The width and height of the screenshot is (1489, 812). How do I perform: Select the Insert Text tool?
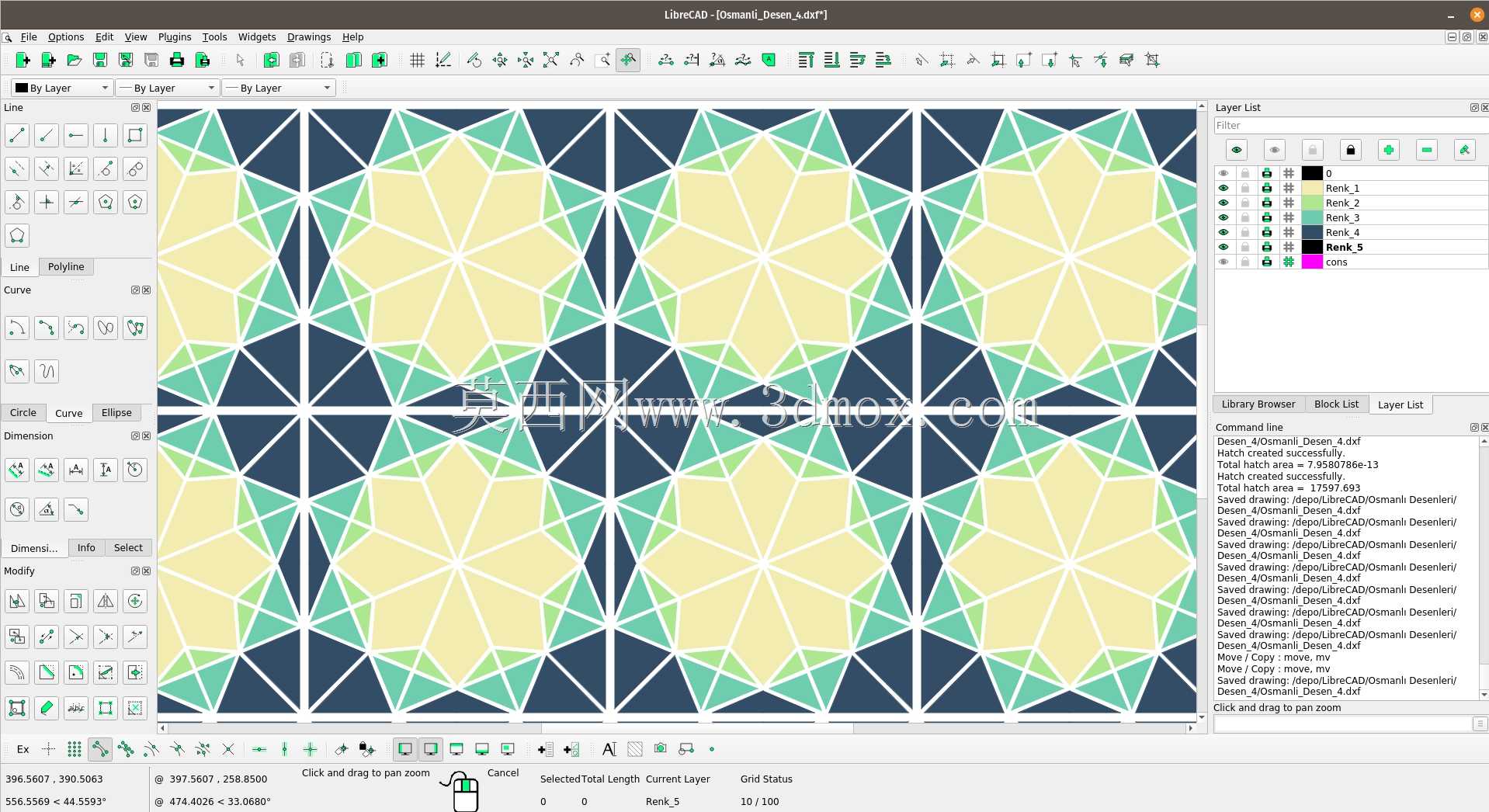pyautogui.click(x=609, y=749)
